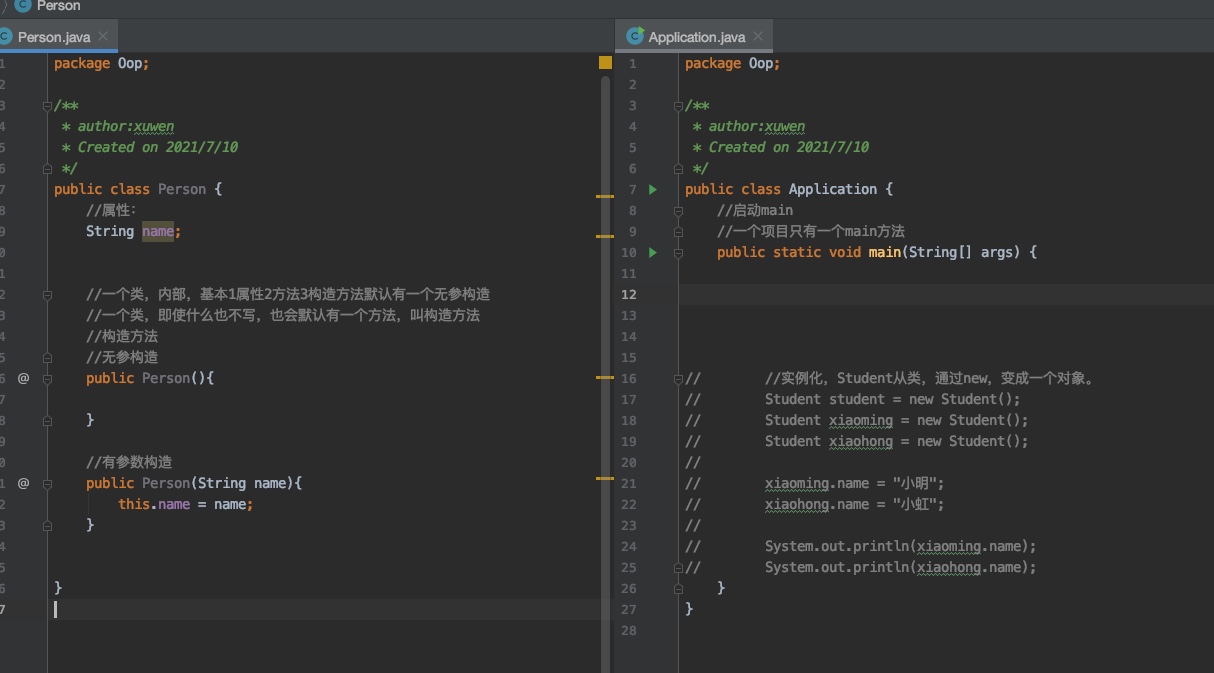1214x673 pixels.
Task: Click the @ gutter icon beside Person(String name)
Action: click(23, 484)
